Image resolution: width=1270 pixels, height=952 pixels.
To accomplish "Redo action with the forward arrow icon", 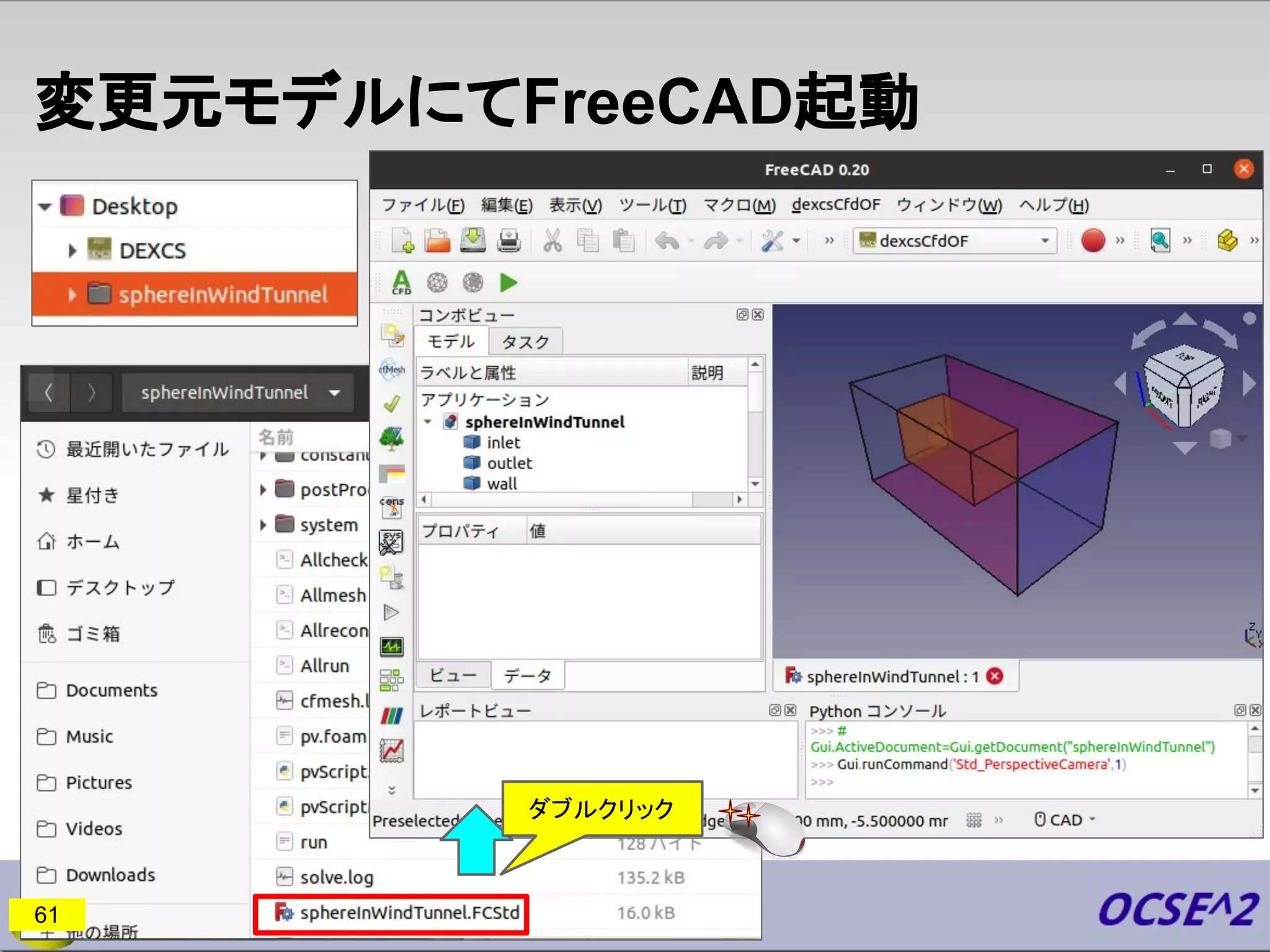I will [716, 240].
